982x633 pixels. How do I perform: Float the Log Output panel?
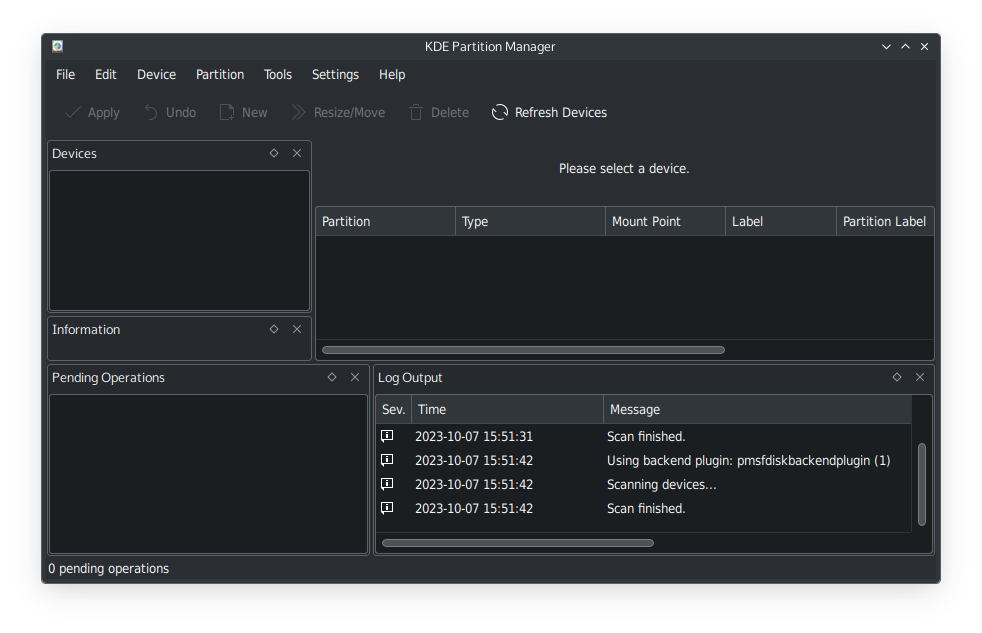pyautogui.click(x=897, y=377)
